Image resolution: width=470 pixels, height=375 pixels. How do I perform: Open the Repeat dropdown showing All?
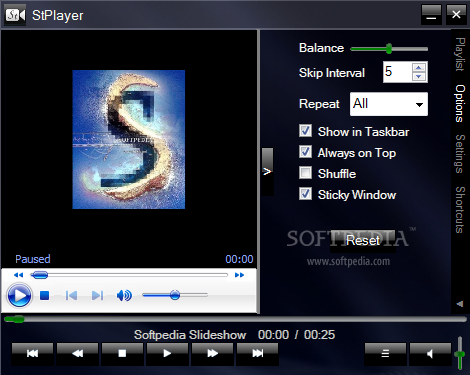coord(389,104)
